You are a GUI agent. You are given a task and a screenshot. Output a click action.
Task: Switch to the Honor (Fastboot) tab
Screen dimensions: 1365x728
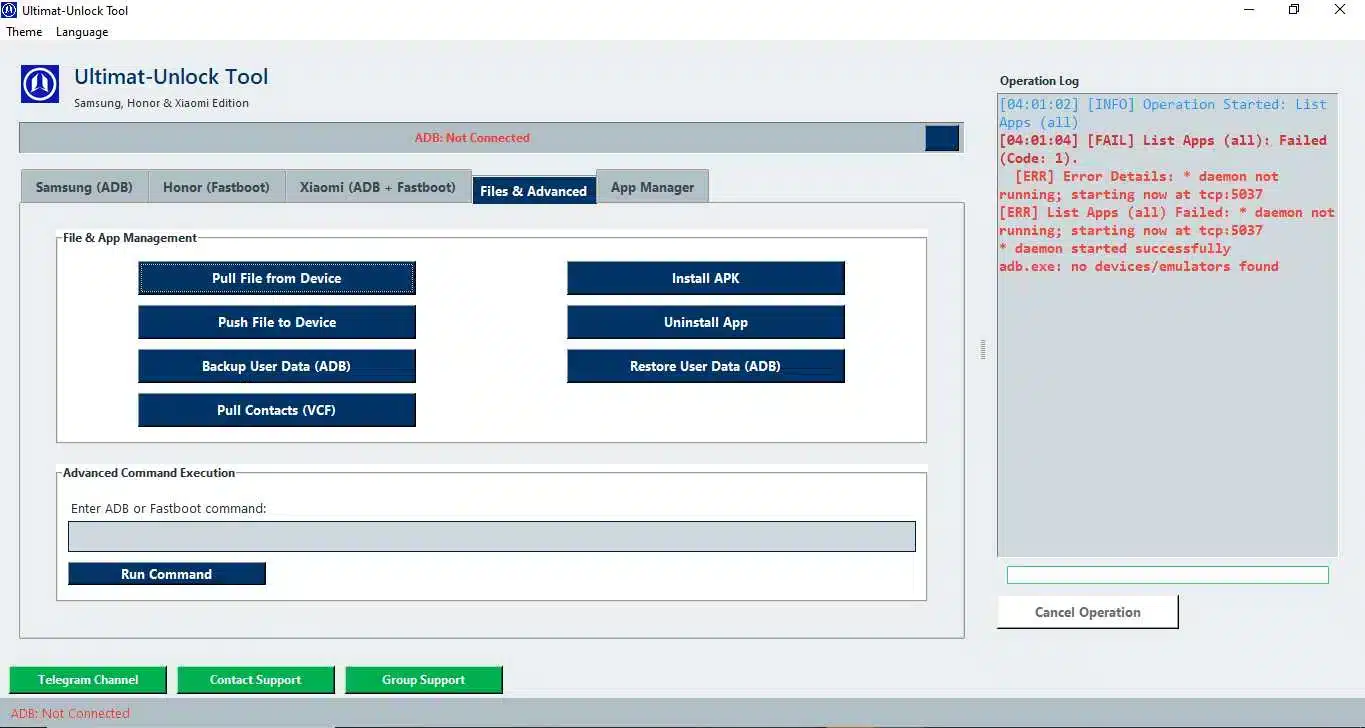[216, 186]
